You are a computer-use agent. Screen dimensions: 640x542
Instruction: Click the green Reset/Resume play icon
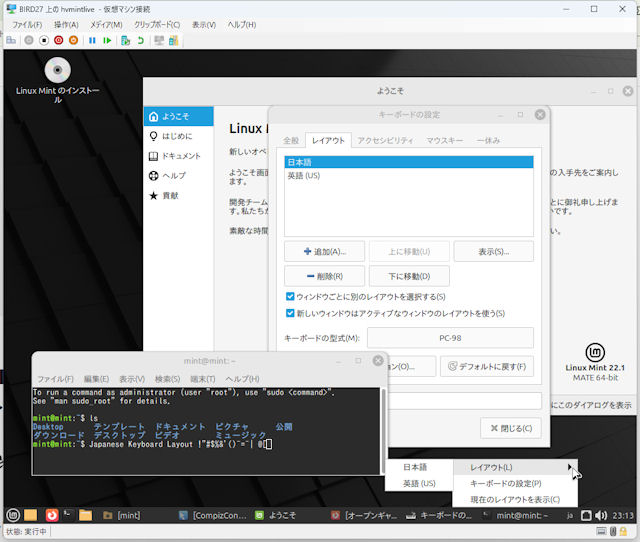[x=107, y=40]
